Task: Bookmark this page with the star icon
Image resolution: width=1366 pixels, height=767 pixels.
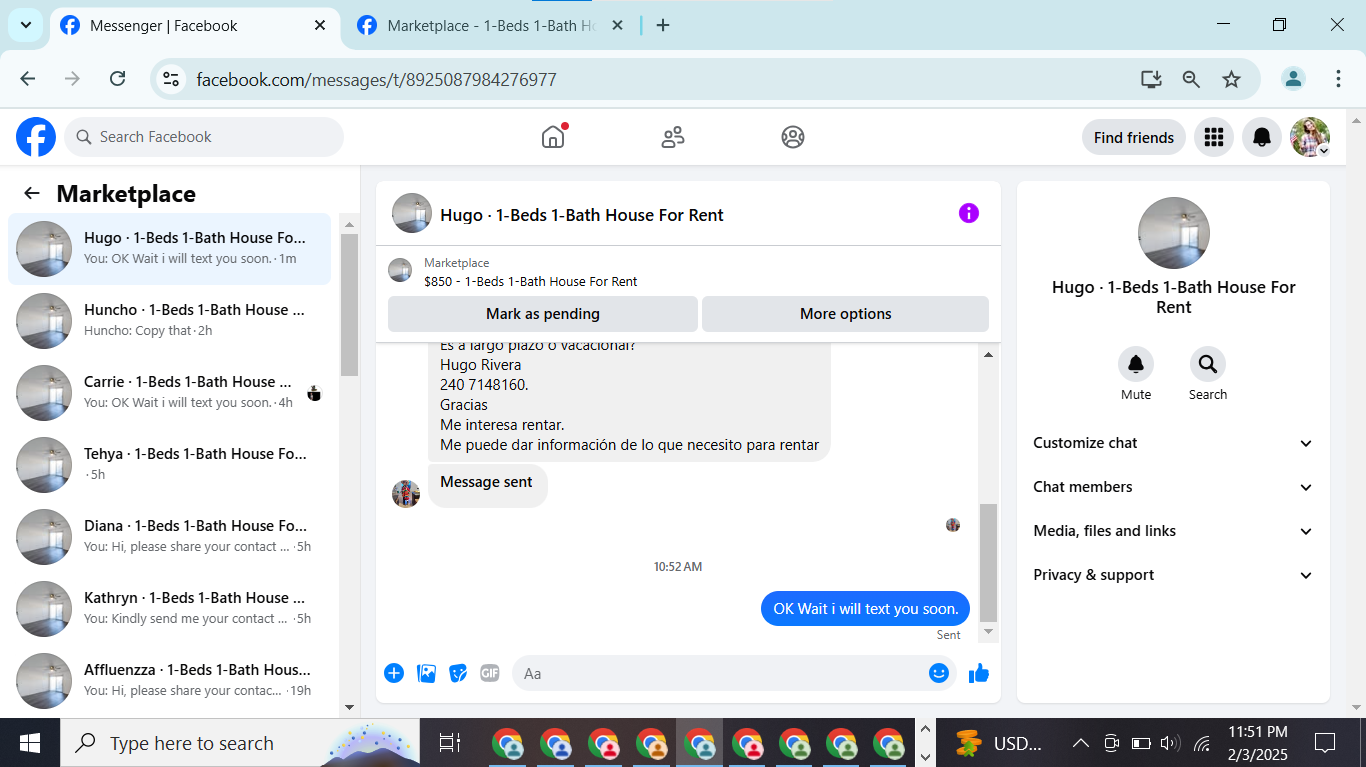Action: (x=1231, y=79)
